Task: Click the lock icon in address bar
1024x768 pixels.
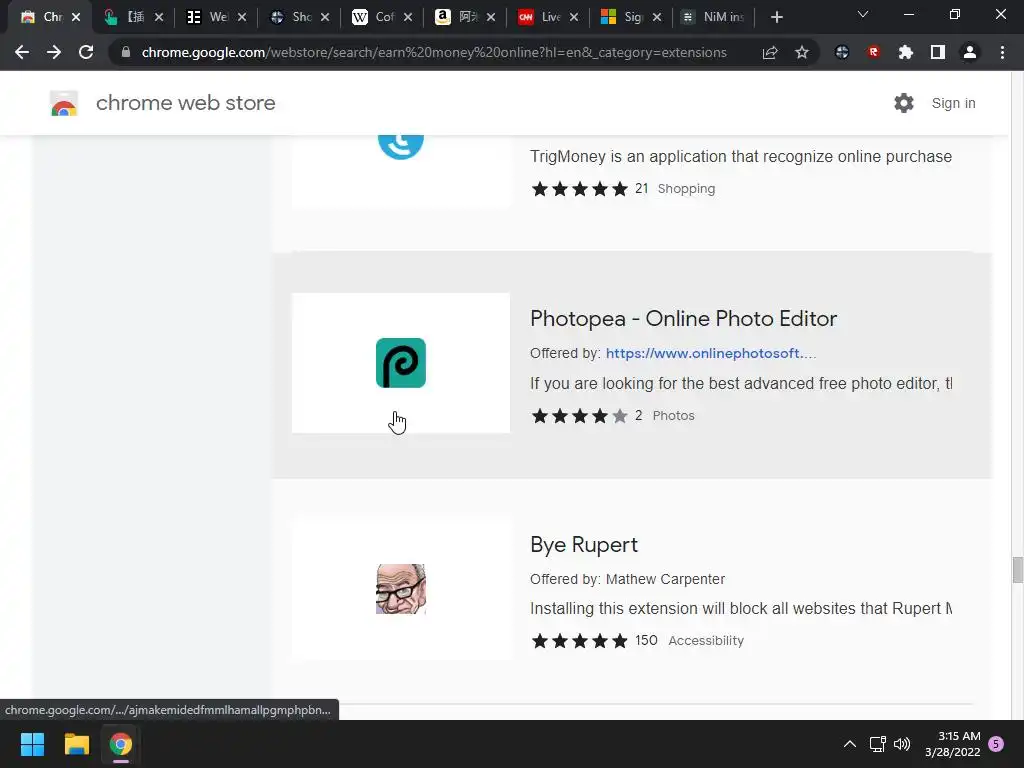Action: tap(126, 52)
